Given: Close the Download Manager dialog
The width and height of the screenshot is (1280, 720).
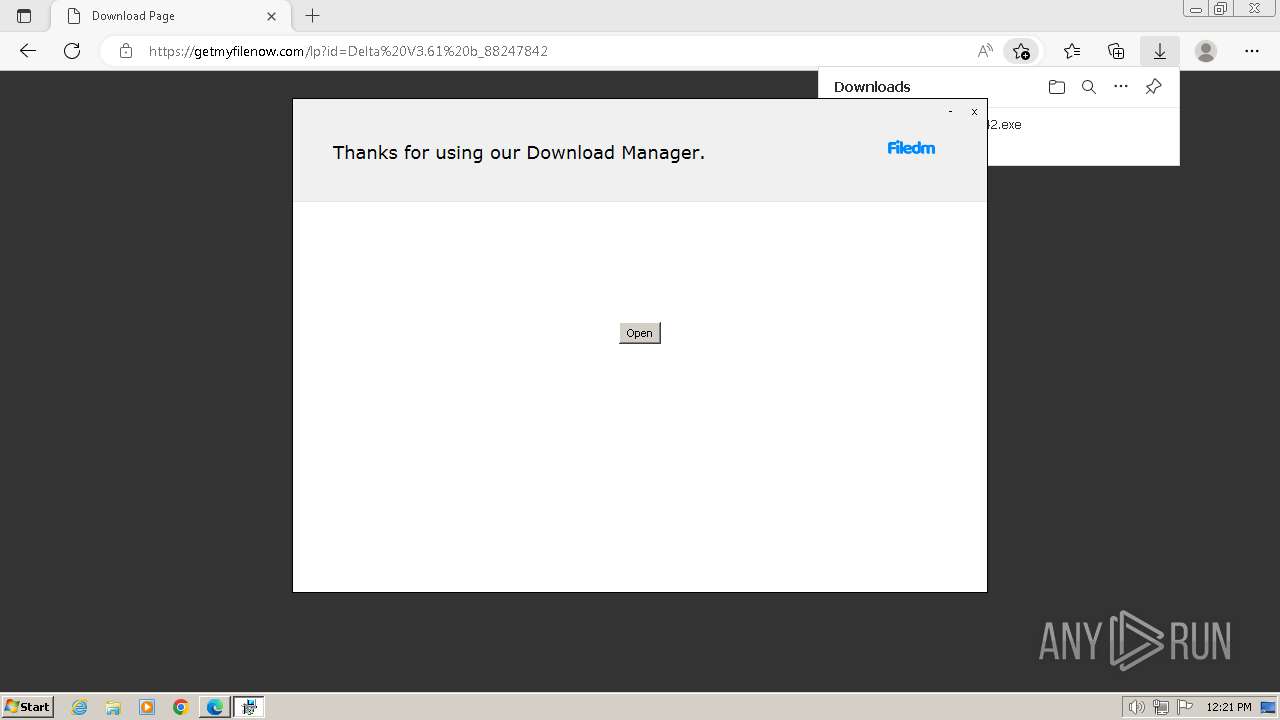Looking at the screenshot, I should (974, 112).
